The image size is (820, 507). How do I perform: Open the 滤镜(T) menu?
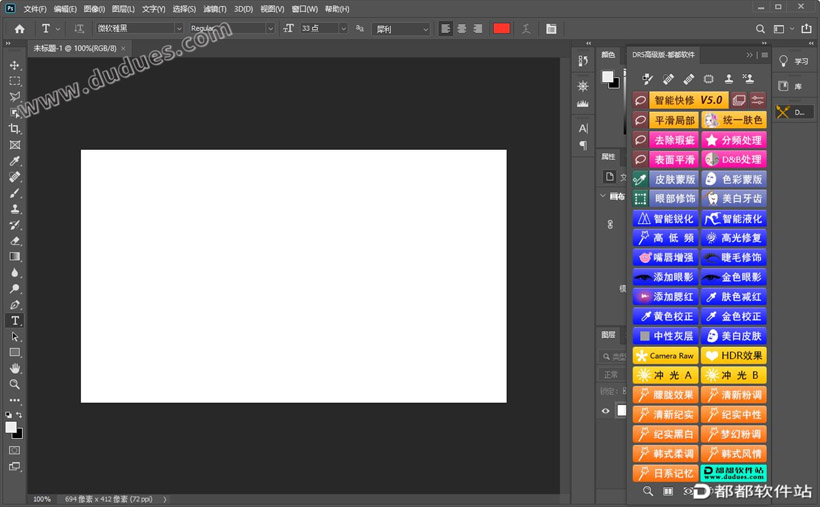click(x=215, y=9)
